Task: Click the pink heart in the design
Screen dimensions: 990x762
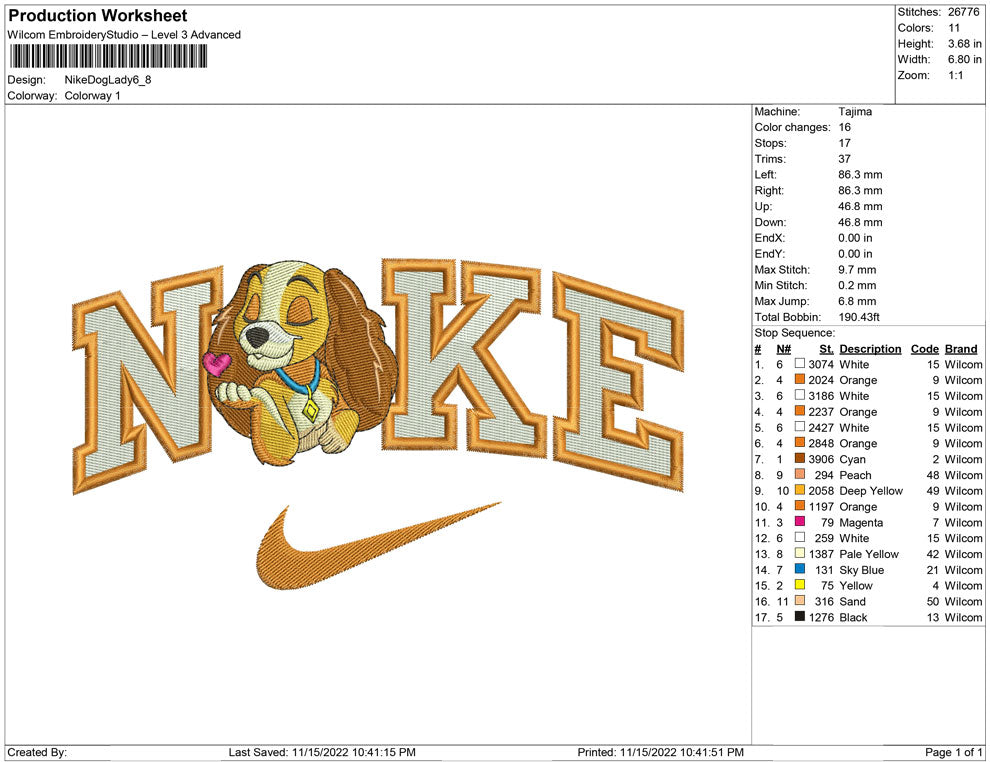Action: coord(217,364)
